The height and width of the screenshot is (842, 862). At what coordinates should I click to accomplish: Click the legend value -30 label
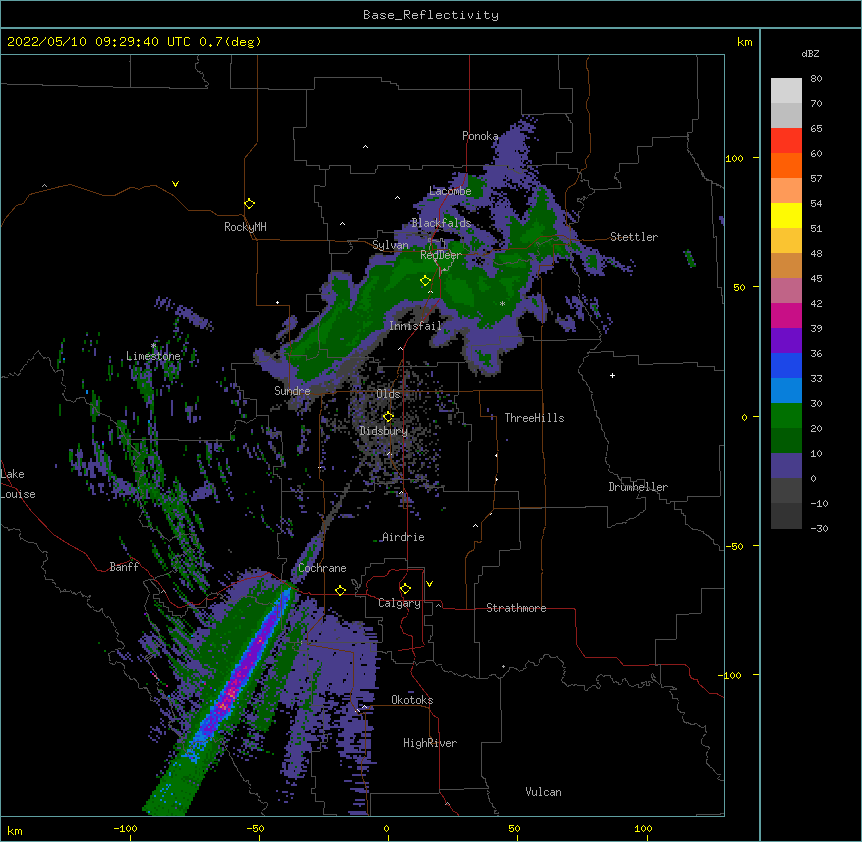point(819,528)
